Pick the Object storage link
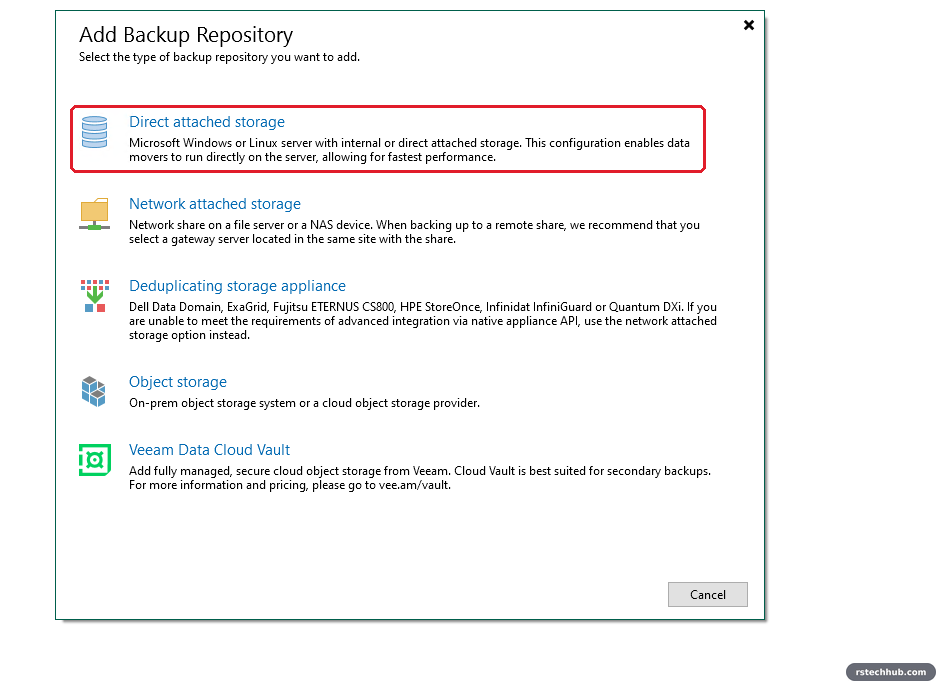The image size is (946, 691). (178, 382)
